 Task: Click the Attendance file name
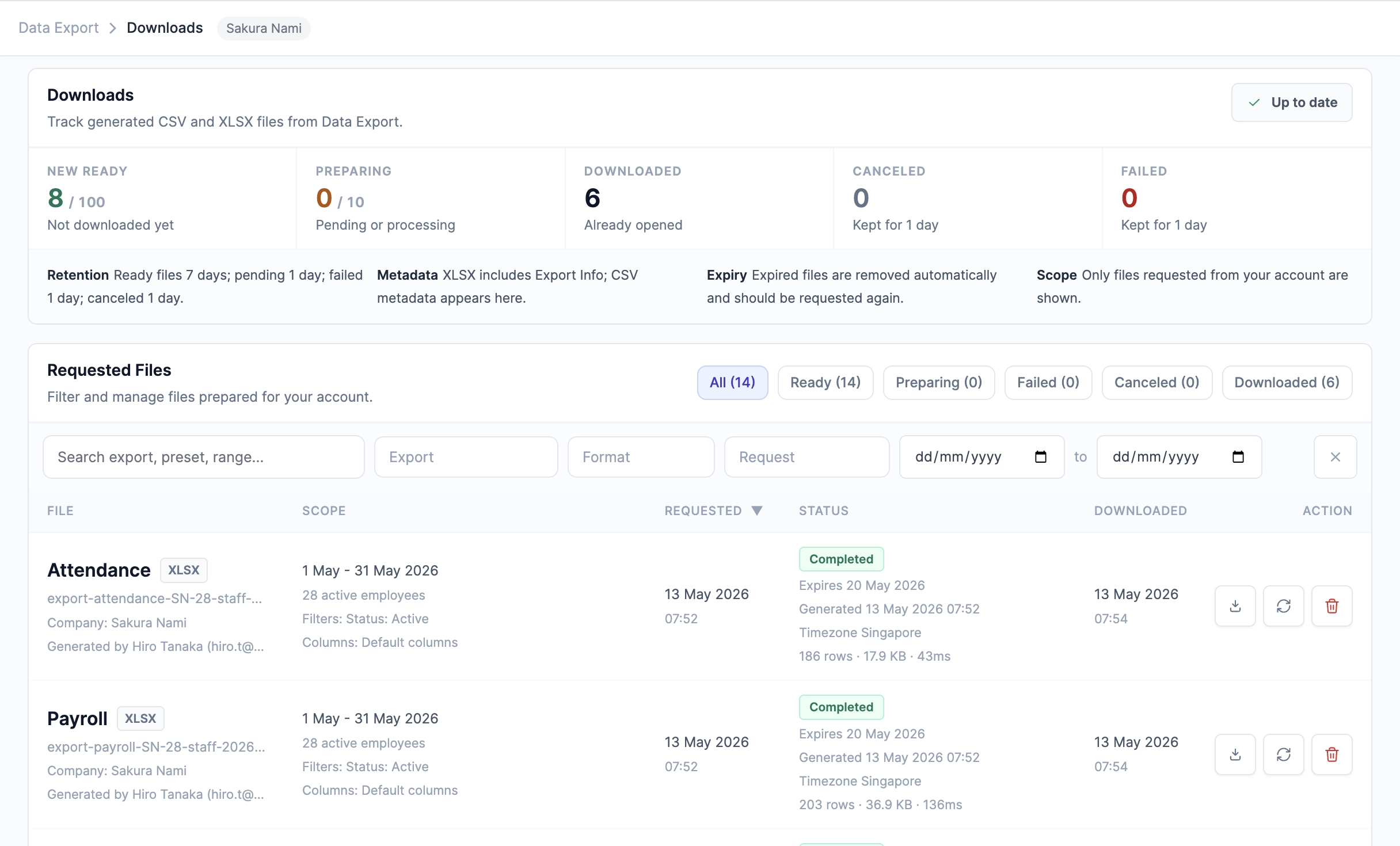click(x=99, y=570)
